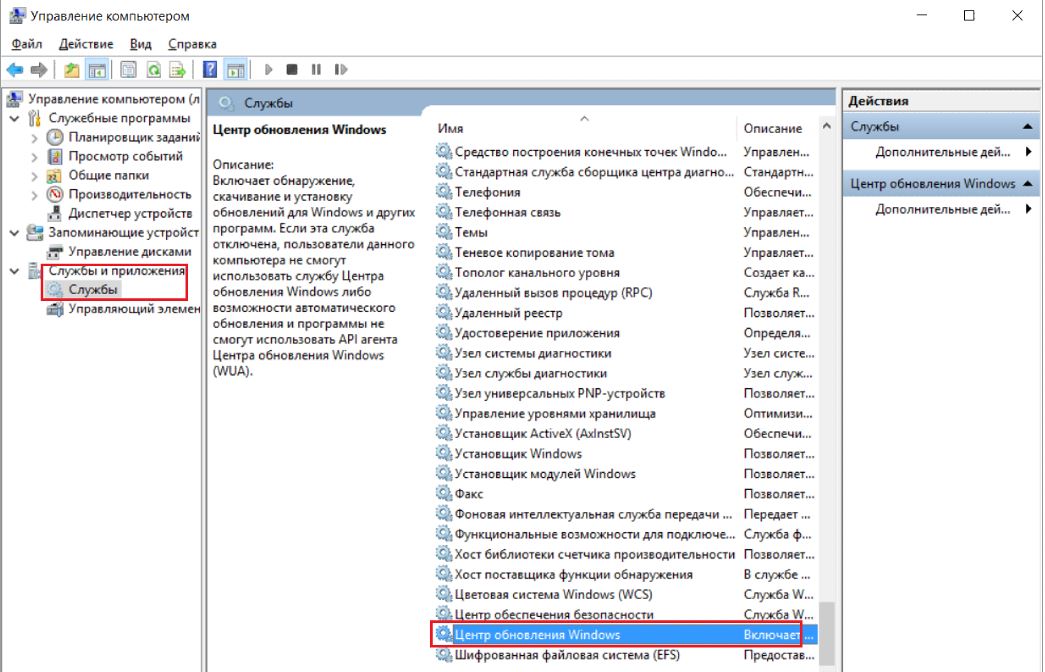Open the Справка menu
This screenshot has height=672, width=1045.
pyautogui.click(x=192, y=44)
